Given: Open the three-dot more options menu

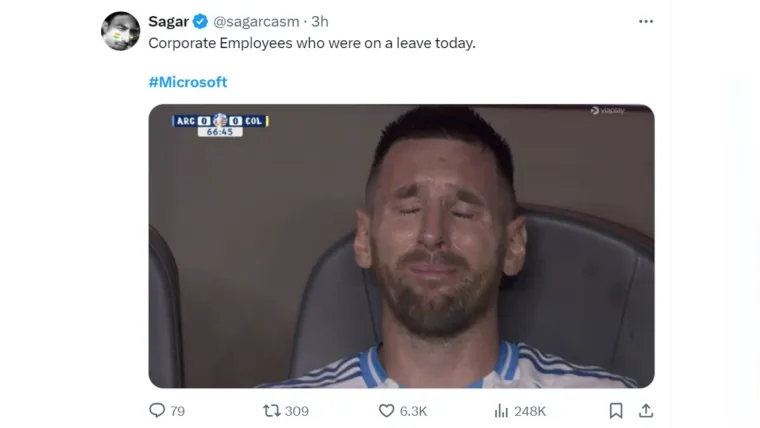Looking at the screenshot, I should coord(645,21).
